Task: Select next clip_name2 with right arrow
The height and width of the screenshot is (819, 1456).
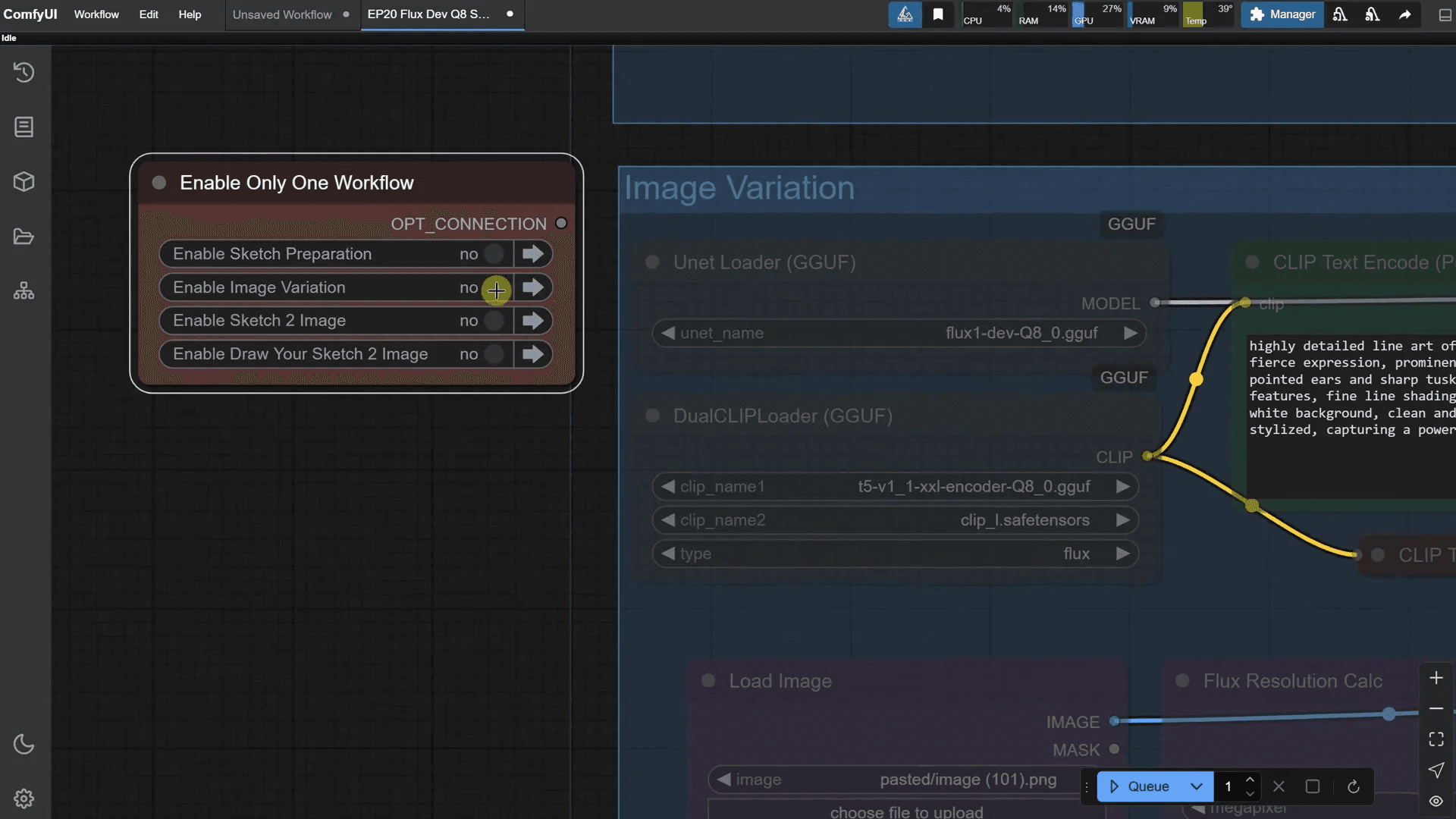Action: tap(1122, 520)
